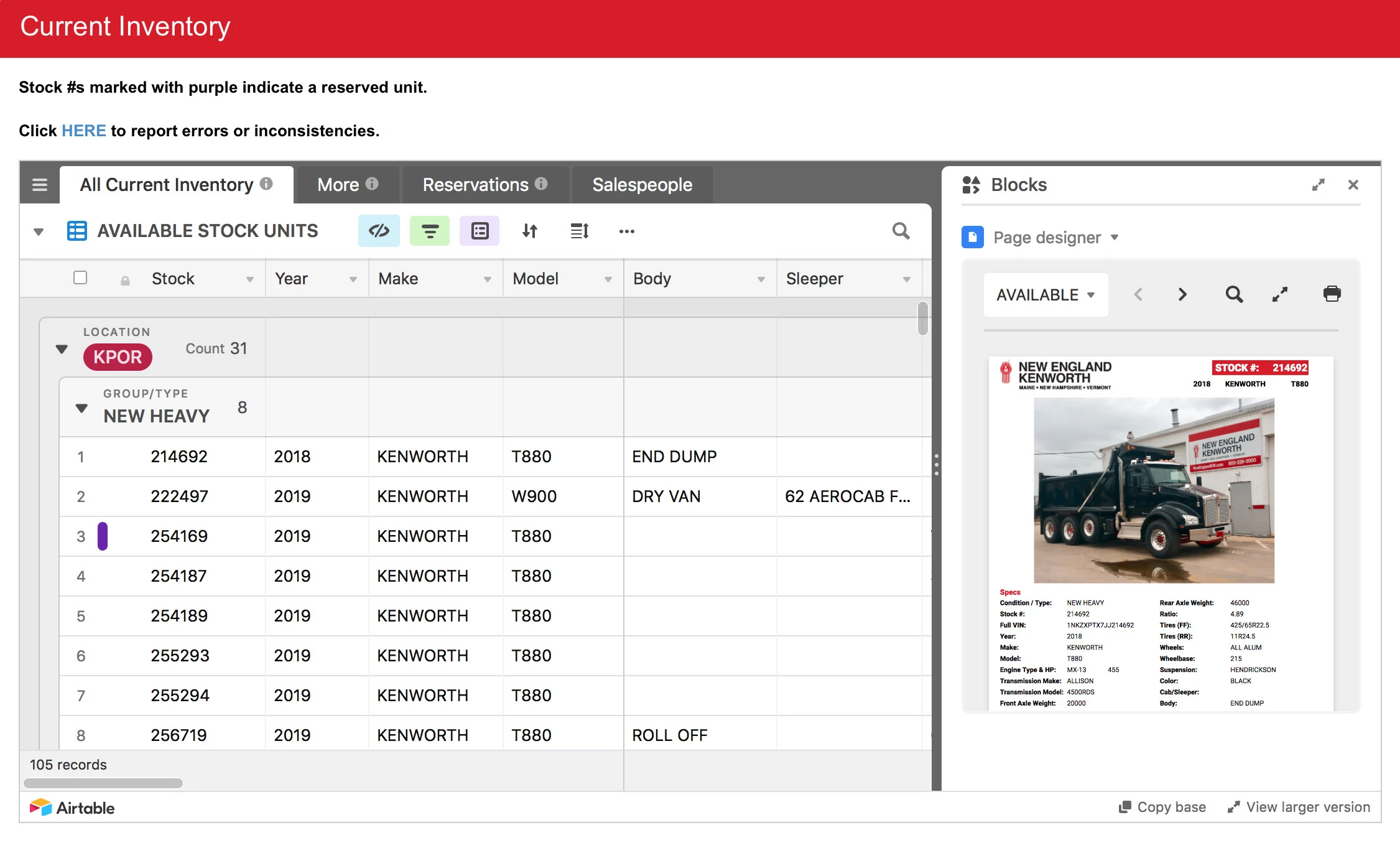This screenshot has width=1400, height=843.
Task: Click the W900 model cell
Action: [x=563, y=496]
